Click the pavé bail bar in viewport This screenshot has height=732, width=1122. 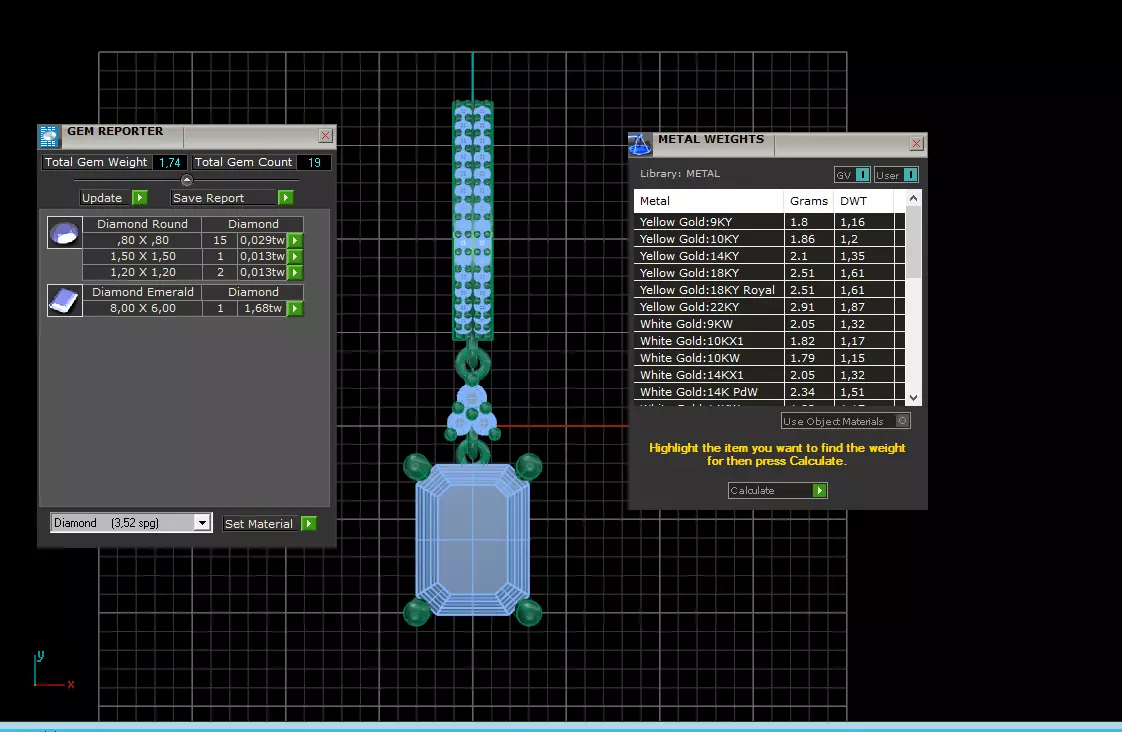point(472,220)
